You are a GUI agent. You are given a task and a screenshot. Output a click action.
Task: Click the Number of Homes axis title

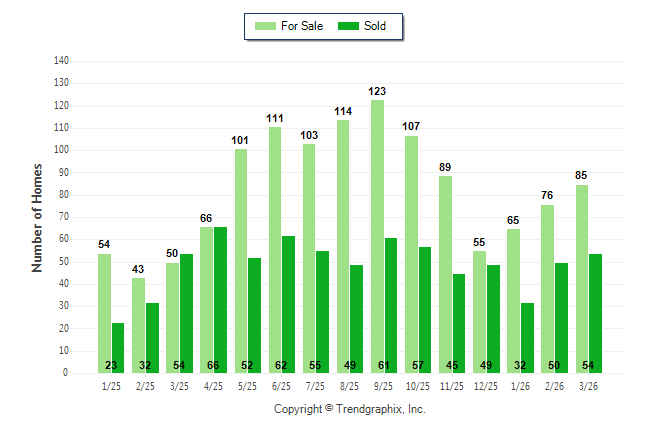pyautogui.click(x=37, y=217)
